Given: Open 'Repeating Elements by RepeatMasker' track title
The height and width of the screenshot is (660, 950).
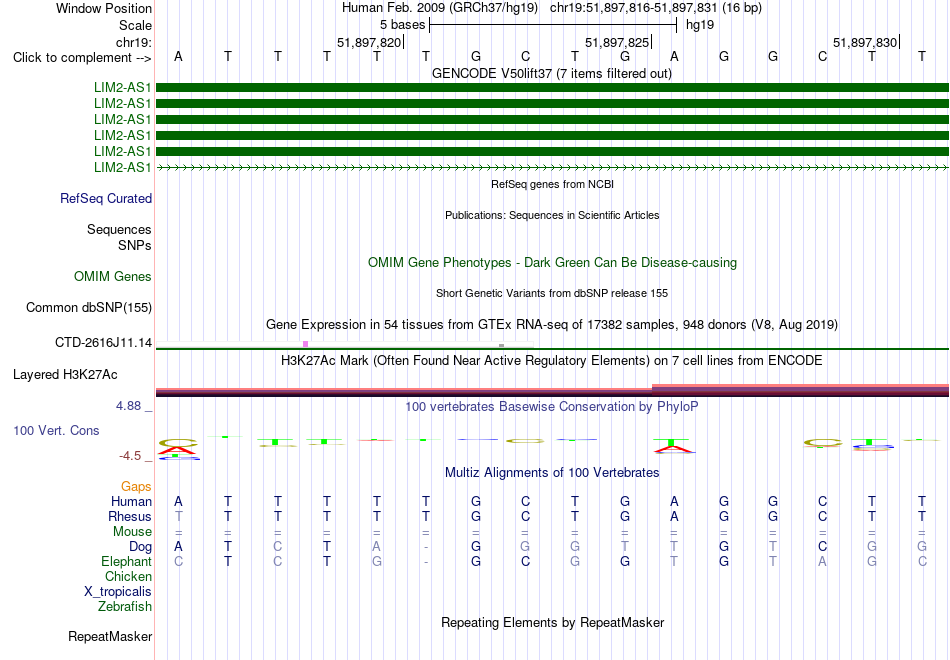Looking at the screenshot, I should (552, 622).
